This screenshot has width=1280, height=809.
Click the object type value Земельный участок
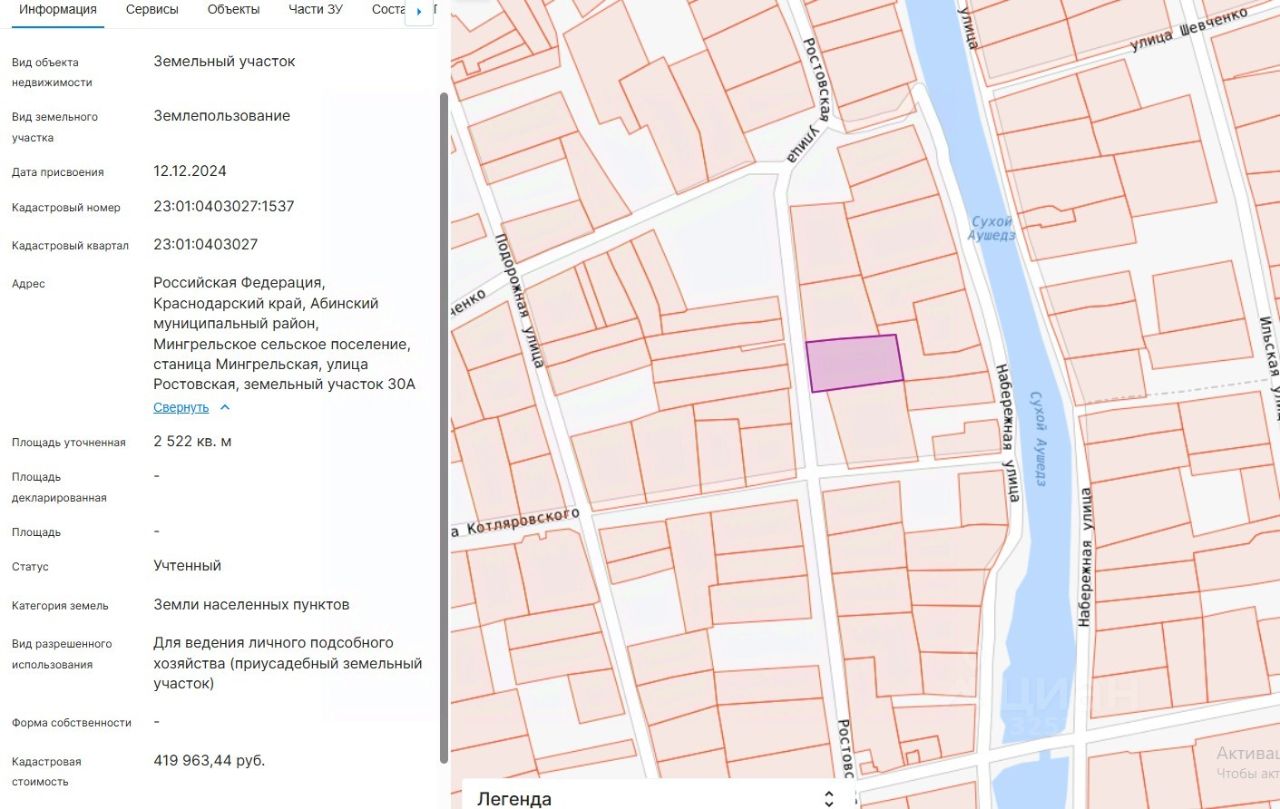(224, 61)
